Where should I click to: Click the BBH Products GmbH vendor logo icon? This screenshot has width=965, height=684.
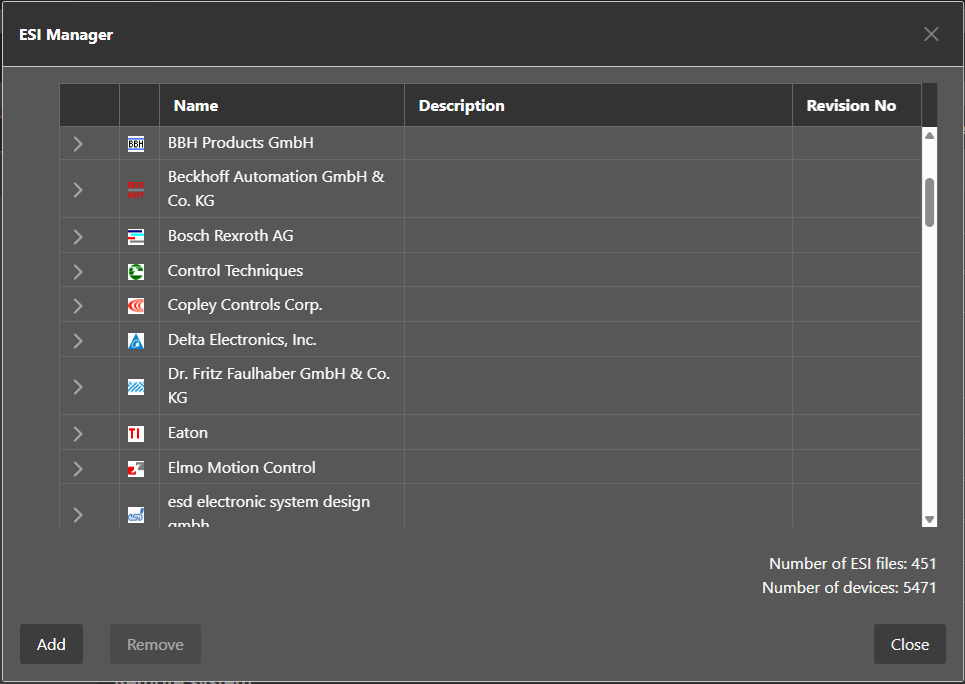click(136, 144)
